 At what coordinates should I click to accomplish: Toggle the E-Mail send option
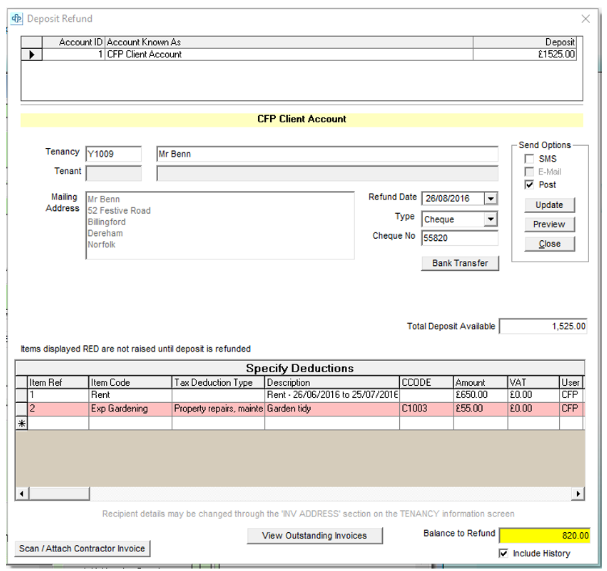coord(529,171)
